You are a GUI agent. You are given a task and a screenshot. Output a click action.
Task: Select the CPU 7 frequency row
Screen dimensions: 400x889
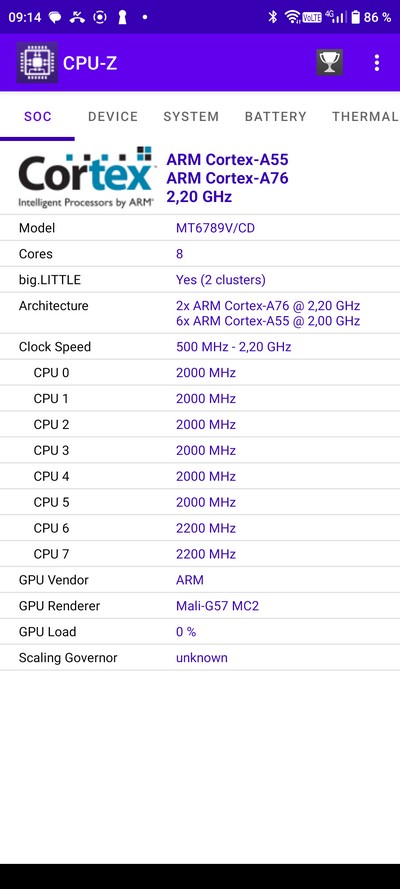point(200,554)
